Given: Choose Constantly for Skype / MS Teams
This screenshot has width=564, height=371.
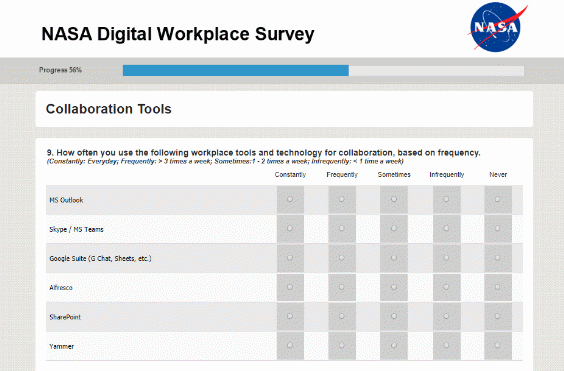Looking at the screenshot, I should coord(290,228).
